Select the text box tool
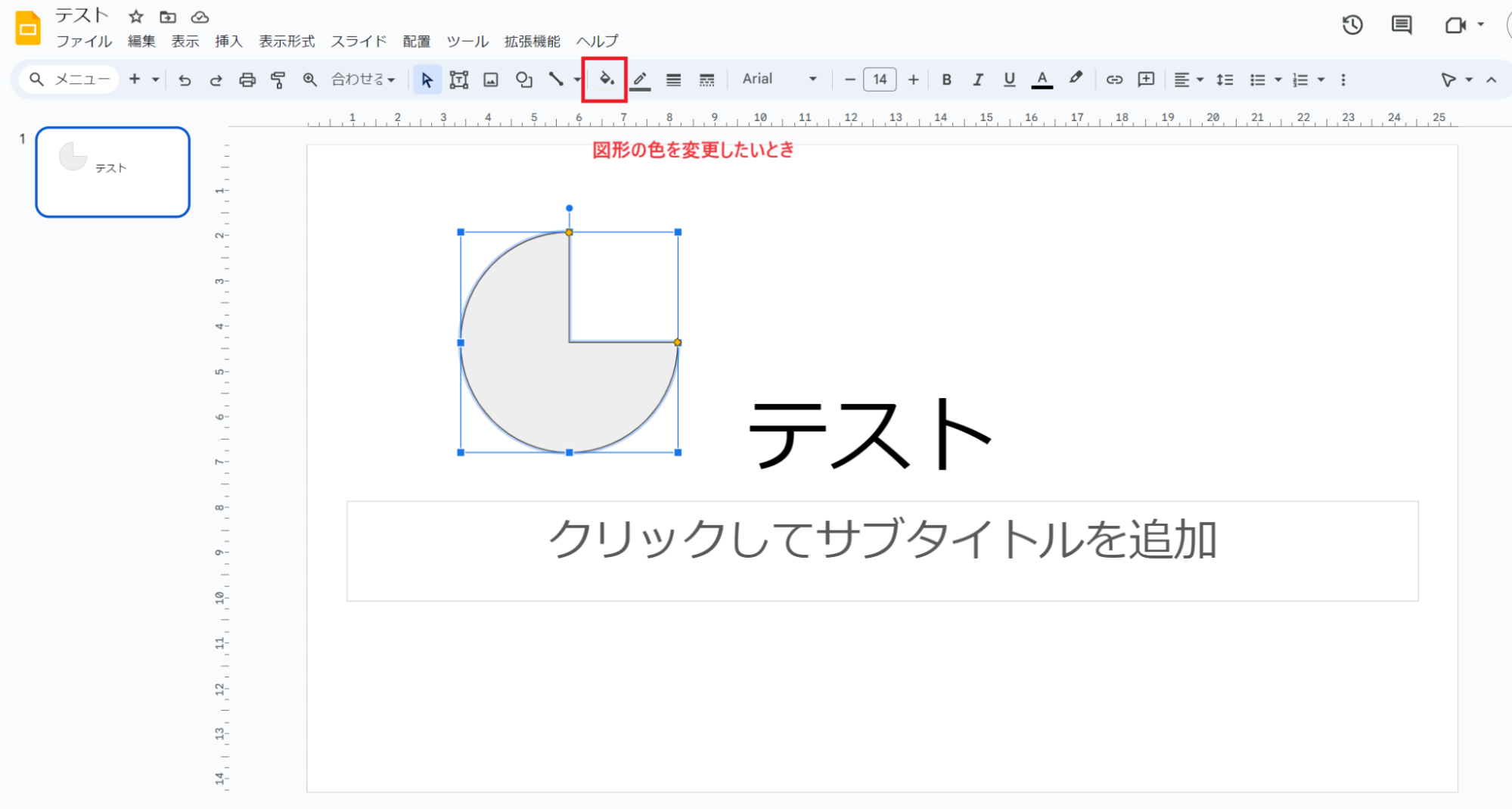Viewport: 1512px width, 809px height. click(x=458, y=79)
